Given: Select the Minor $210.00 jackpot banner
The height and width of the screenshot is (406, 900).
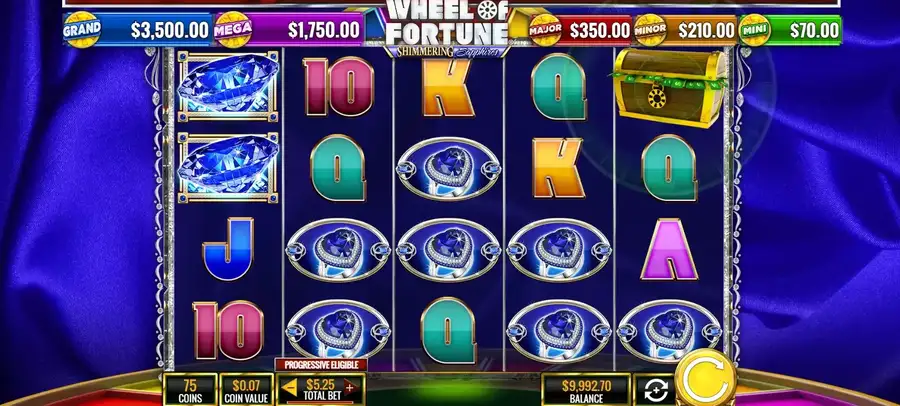Looking at the screenshot, I should (685, 30).
